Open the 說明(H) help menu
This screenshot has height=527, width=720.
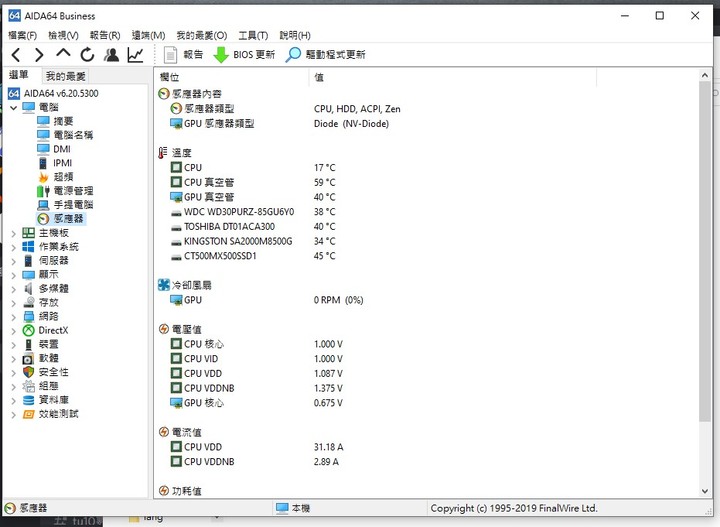click(x=295, y=35)
